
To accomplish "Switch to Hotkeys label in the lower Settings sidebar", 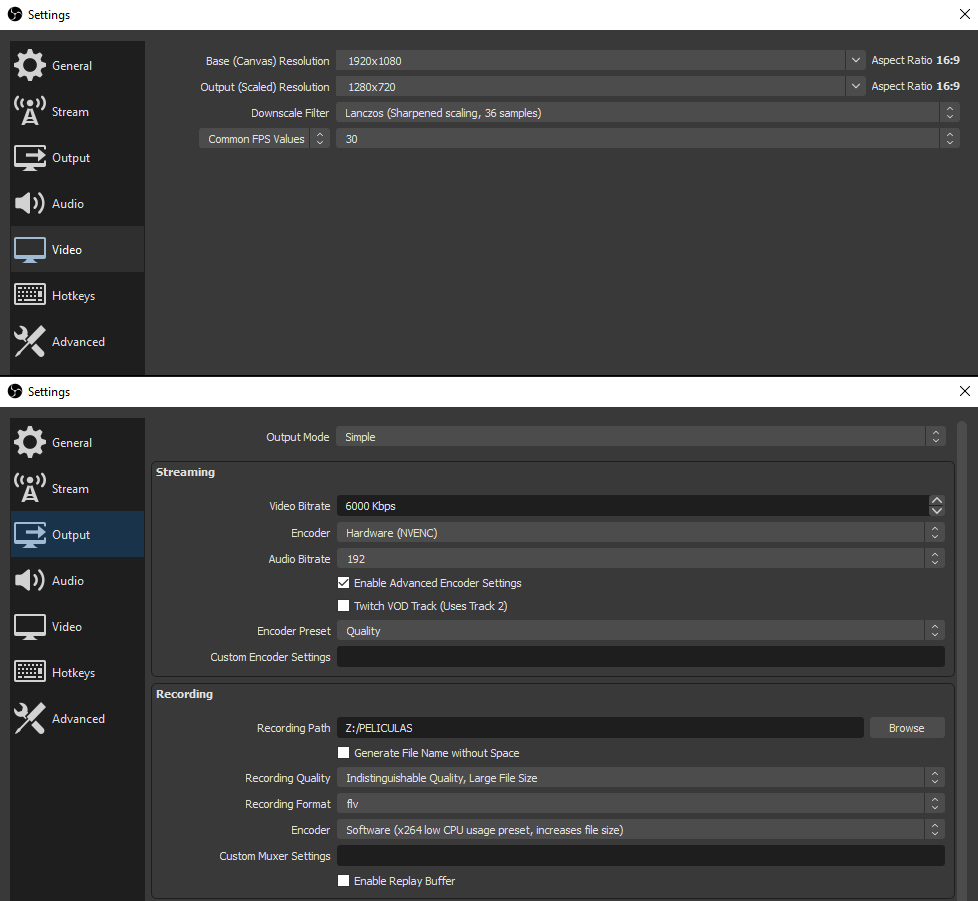I will [73, 673].
